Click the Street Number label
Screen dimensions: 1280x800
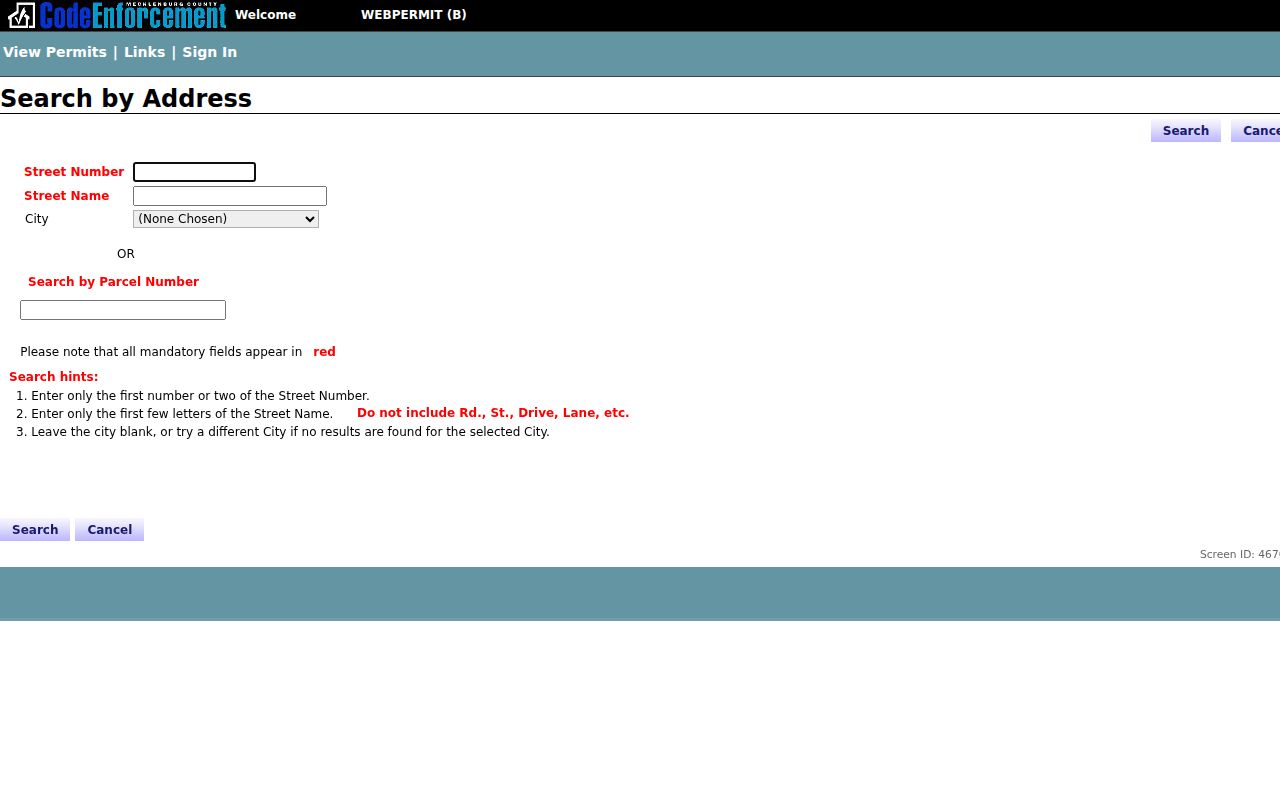[74, 172]
